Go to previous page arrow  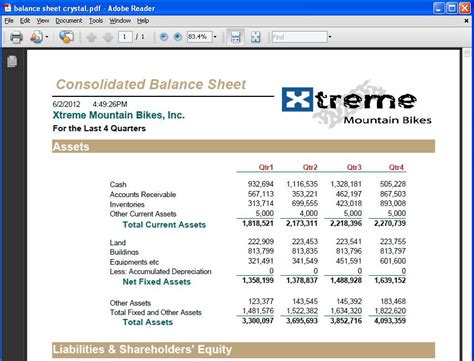(x=91, y=37)
